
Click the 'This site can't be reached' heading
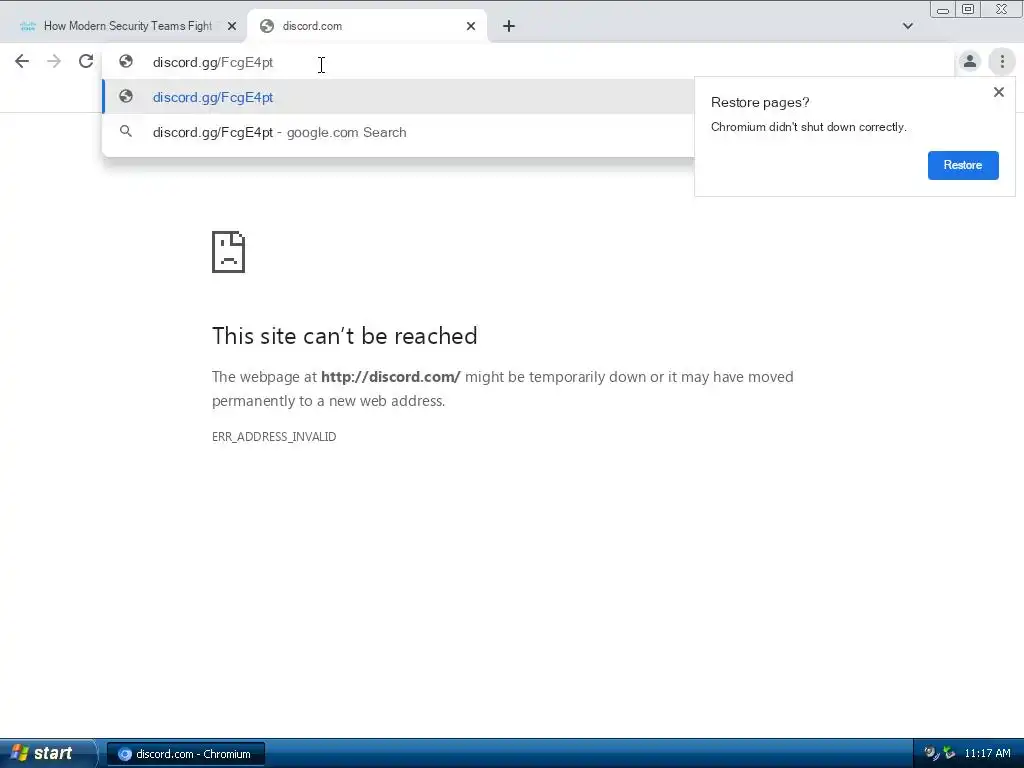point(344,336)
